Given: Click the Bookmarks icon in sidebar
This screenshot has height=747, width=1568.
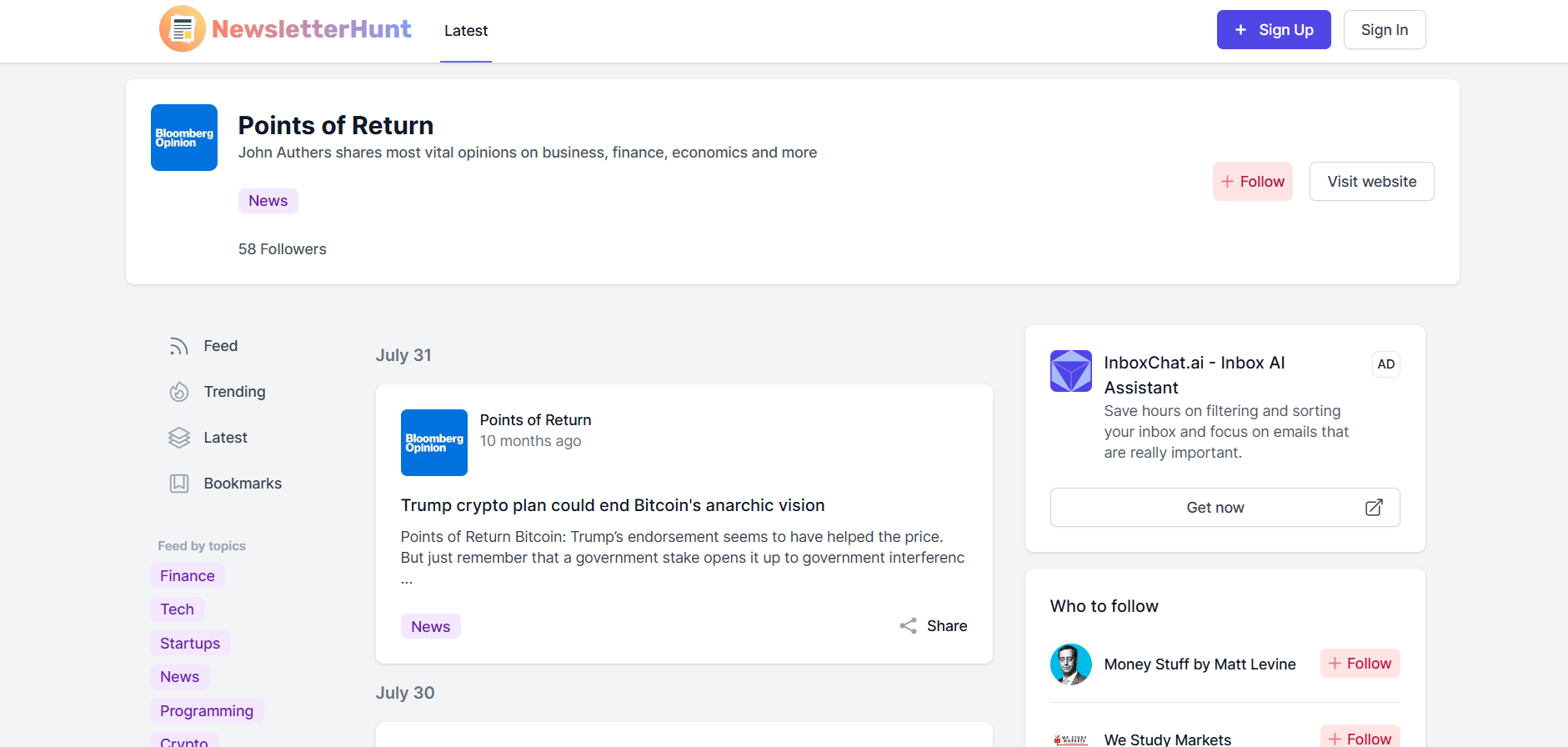Looking at the screenshot, I should point(179,484).
